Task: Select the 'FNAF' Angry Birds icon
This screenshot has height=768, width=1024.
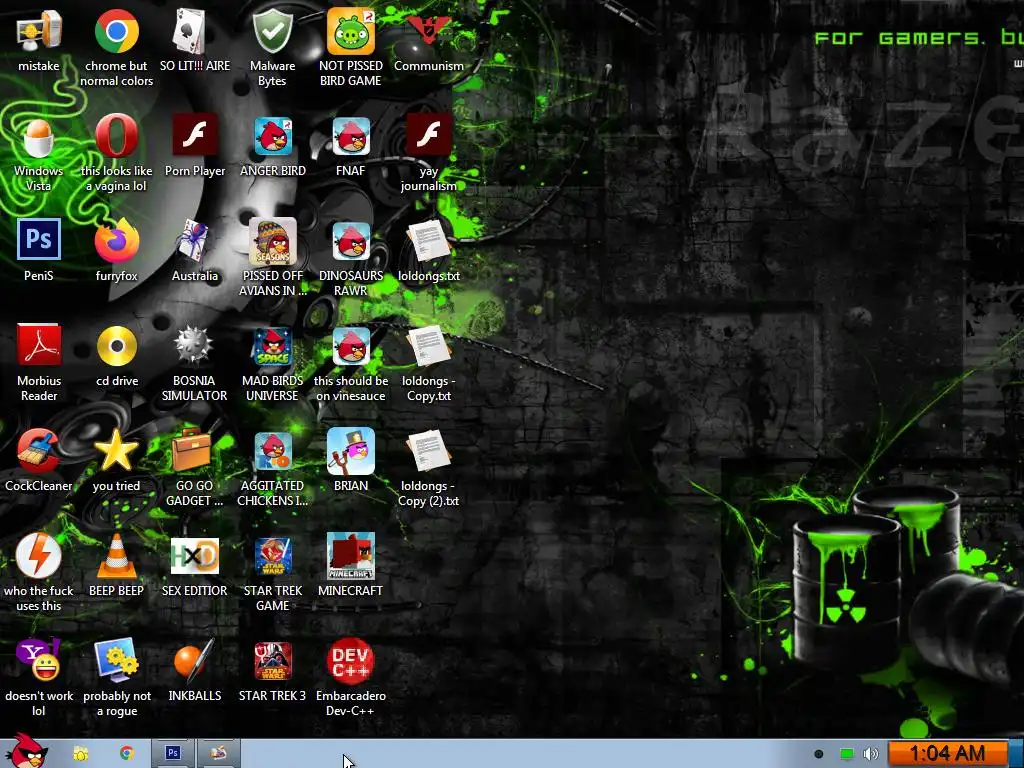Action: pyautogui.click(x=351, y=136)
